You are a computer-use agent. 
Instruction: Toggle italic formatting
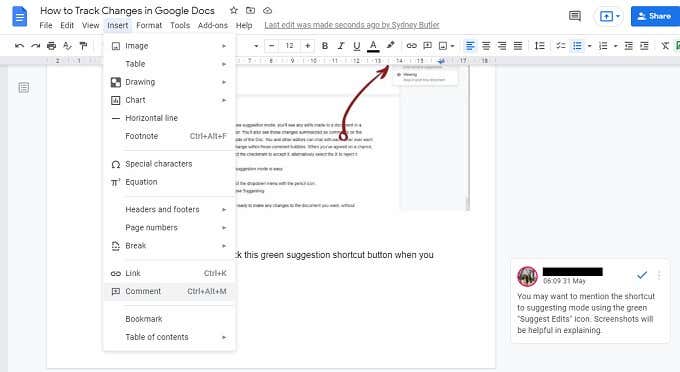tap(340, 46)
